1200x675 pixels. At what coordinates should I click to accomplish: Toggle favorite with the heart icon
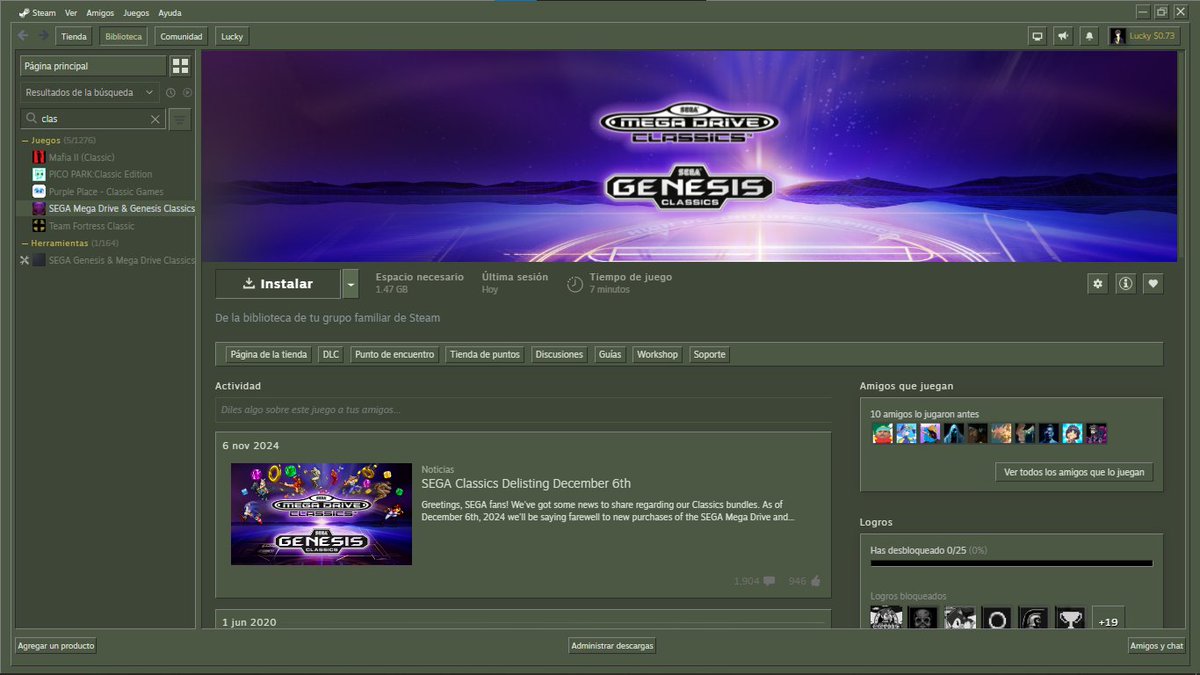(x=1153, y=284)
